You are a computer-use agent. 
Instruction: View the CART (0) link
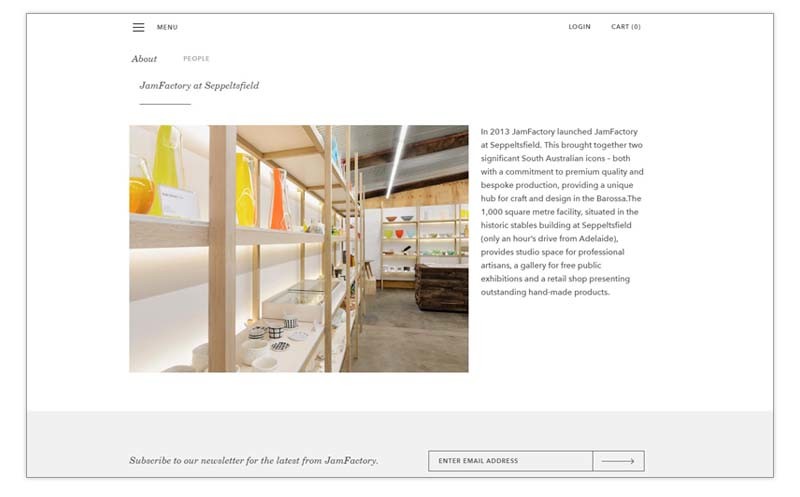click(626, 27)
